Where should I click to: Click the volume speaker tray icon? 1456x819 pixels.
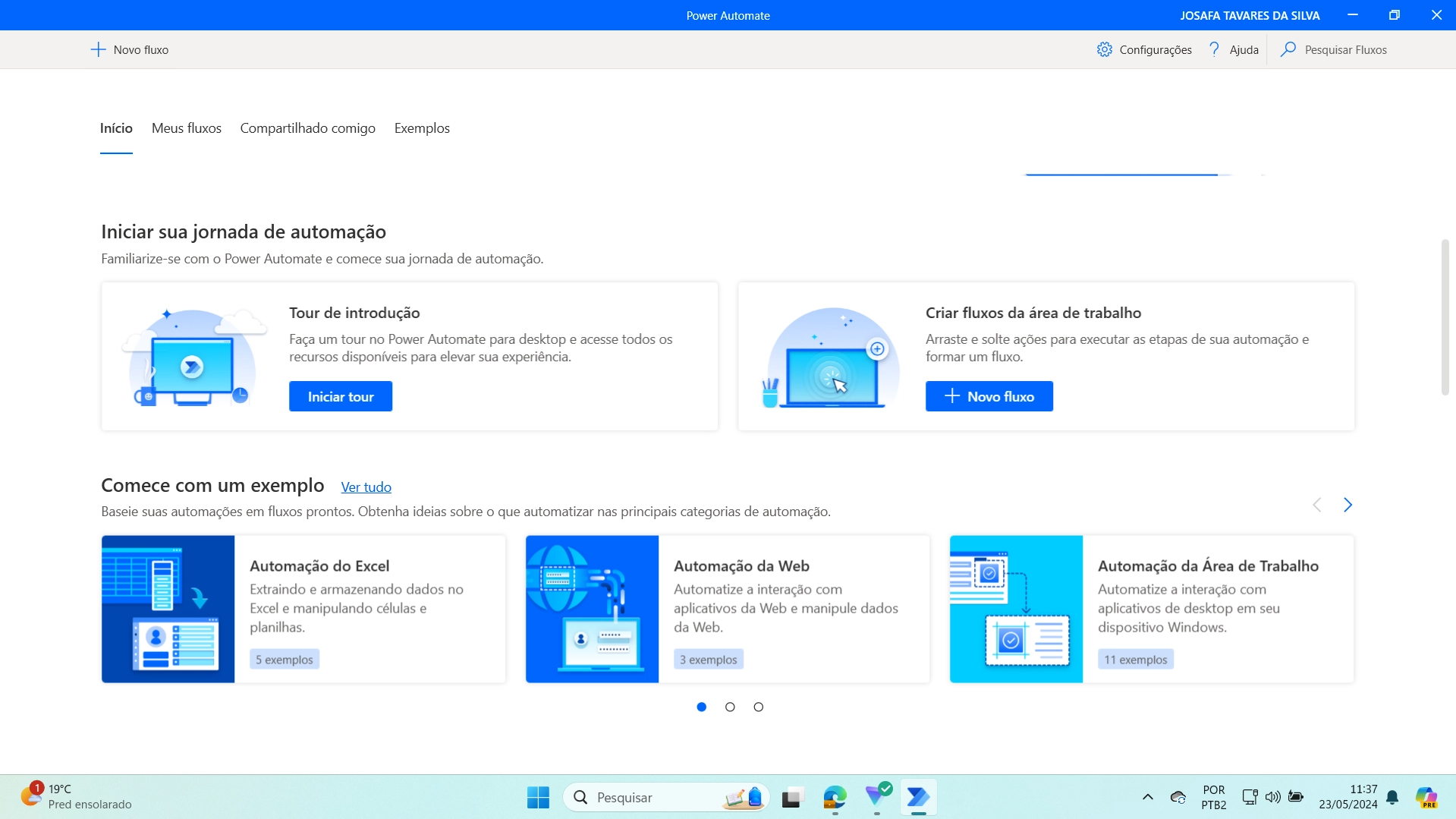click(x=1272, y=797)
